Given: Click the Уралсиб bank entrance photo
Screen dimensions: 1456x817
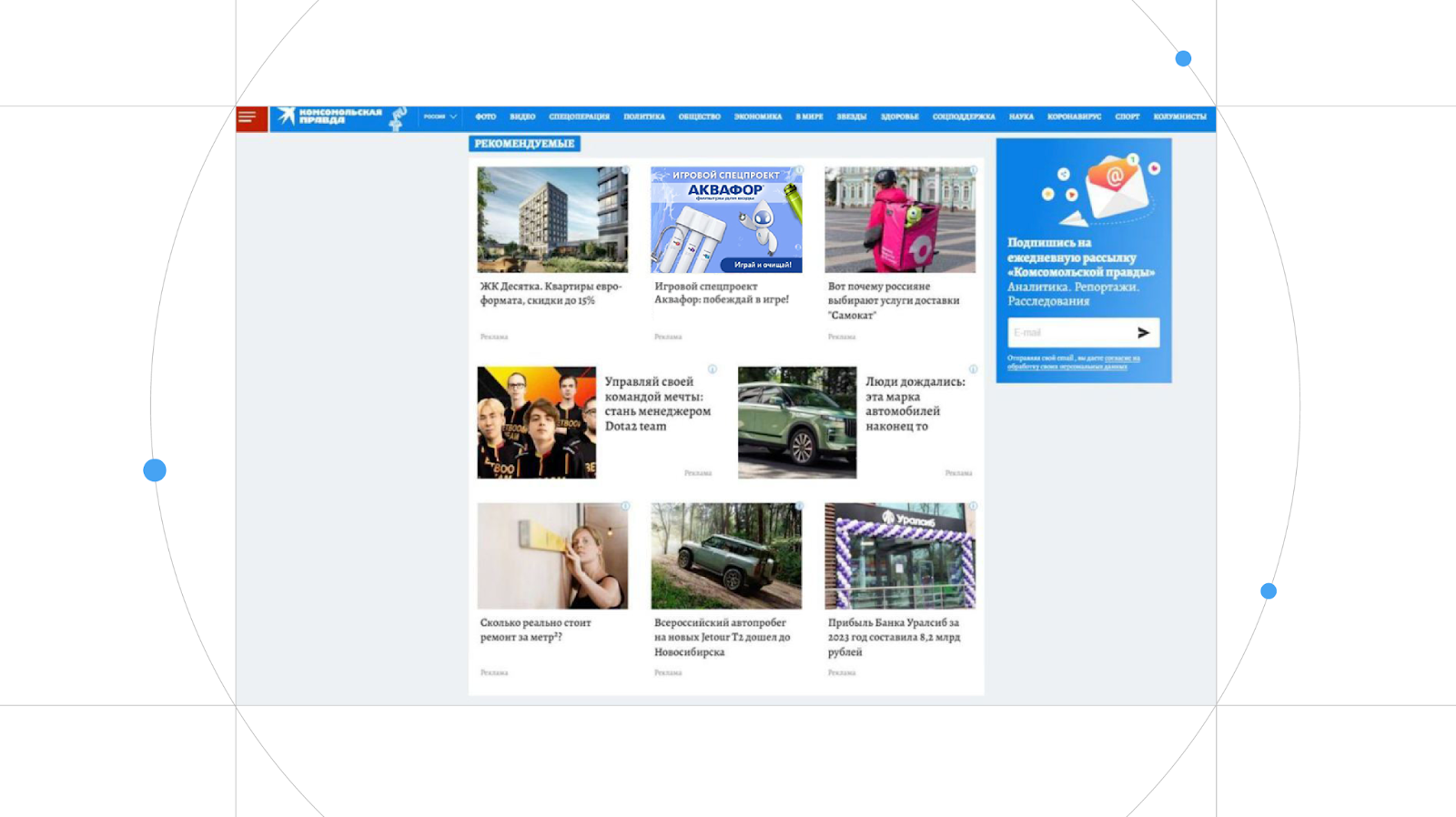Looking at the screenshot, I should (x=900, y=556).
